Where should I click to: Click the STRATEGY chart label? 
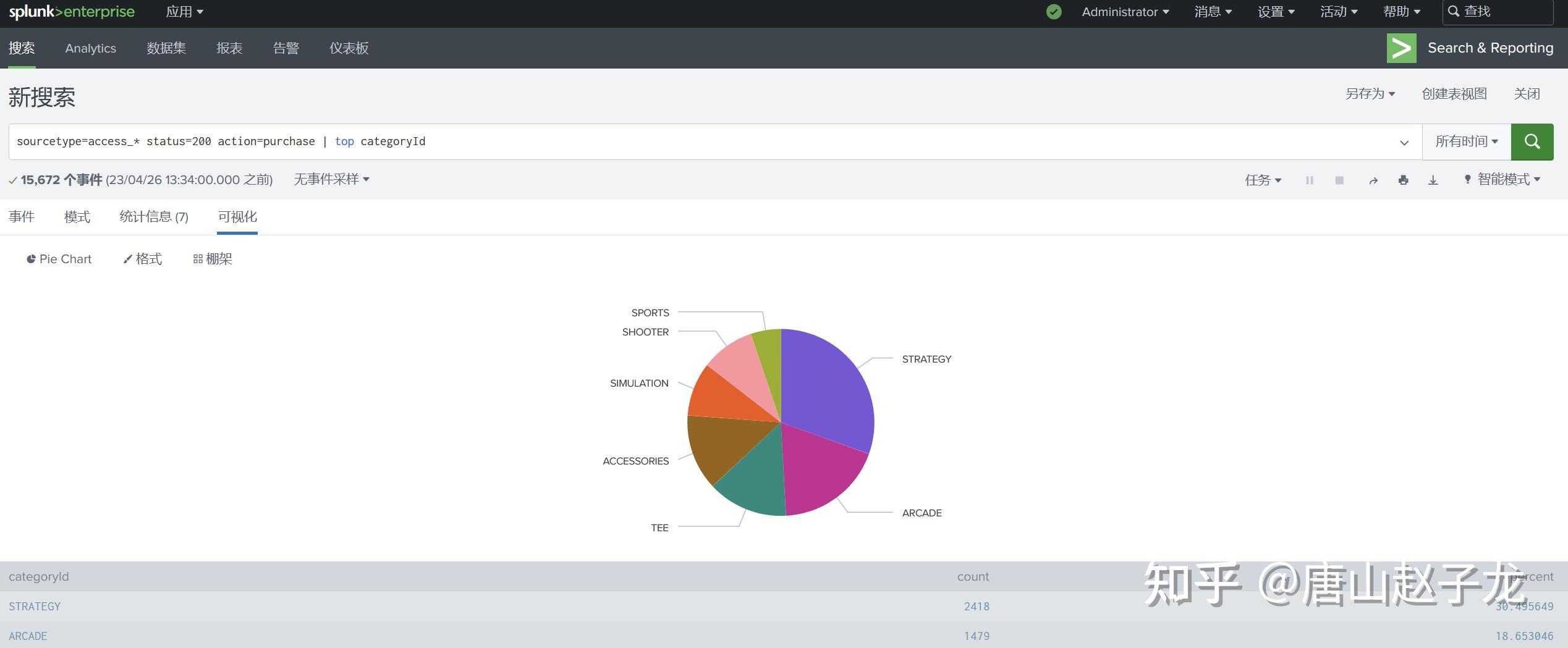[x=926, y=360]
